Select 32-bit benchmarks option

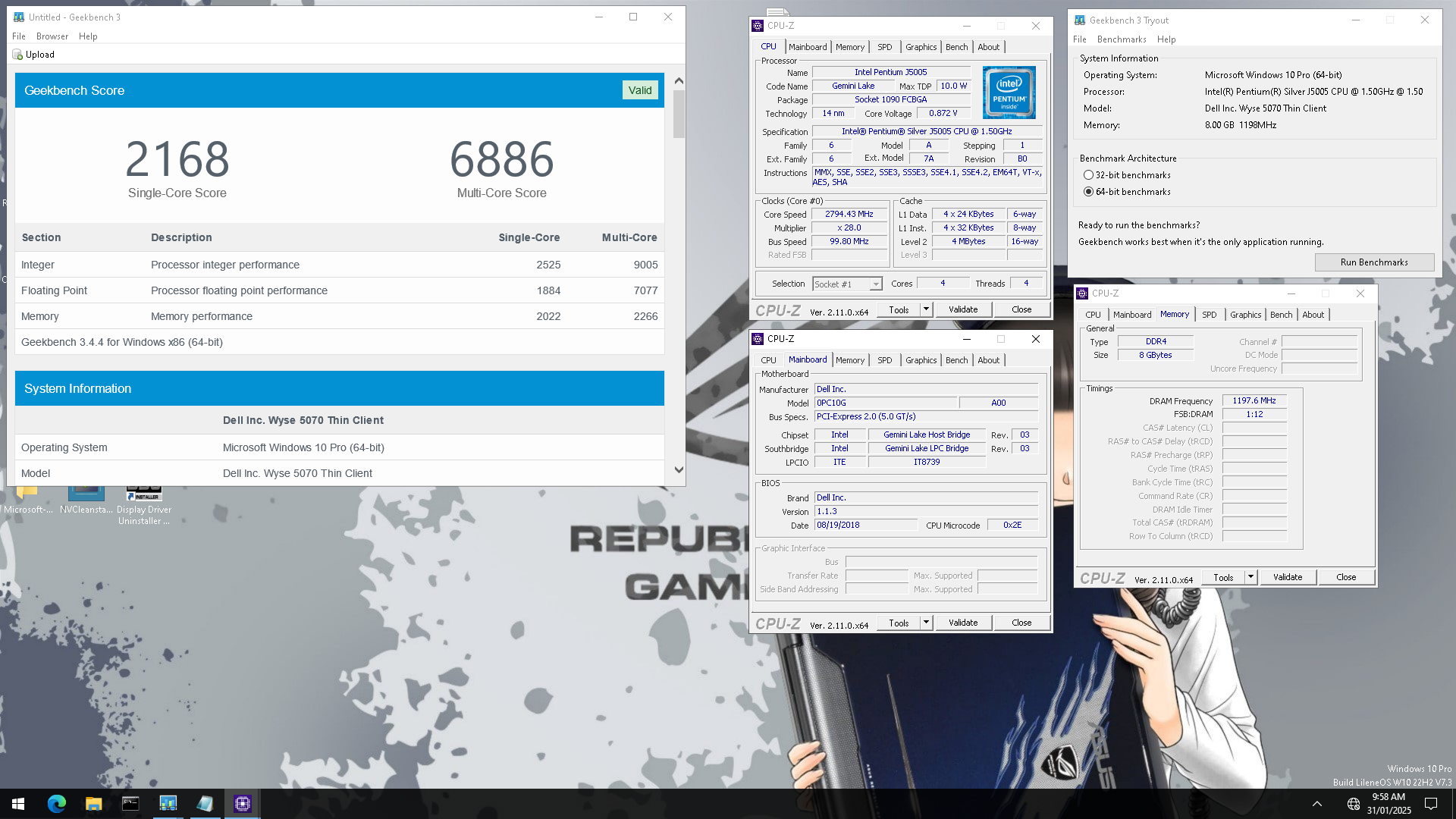1088,175
